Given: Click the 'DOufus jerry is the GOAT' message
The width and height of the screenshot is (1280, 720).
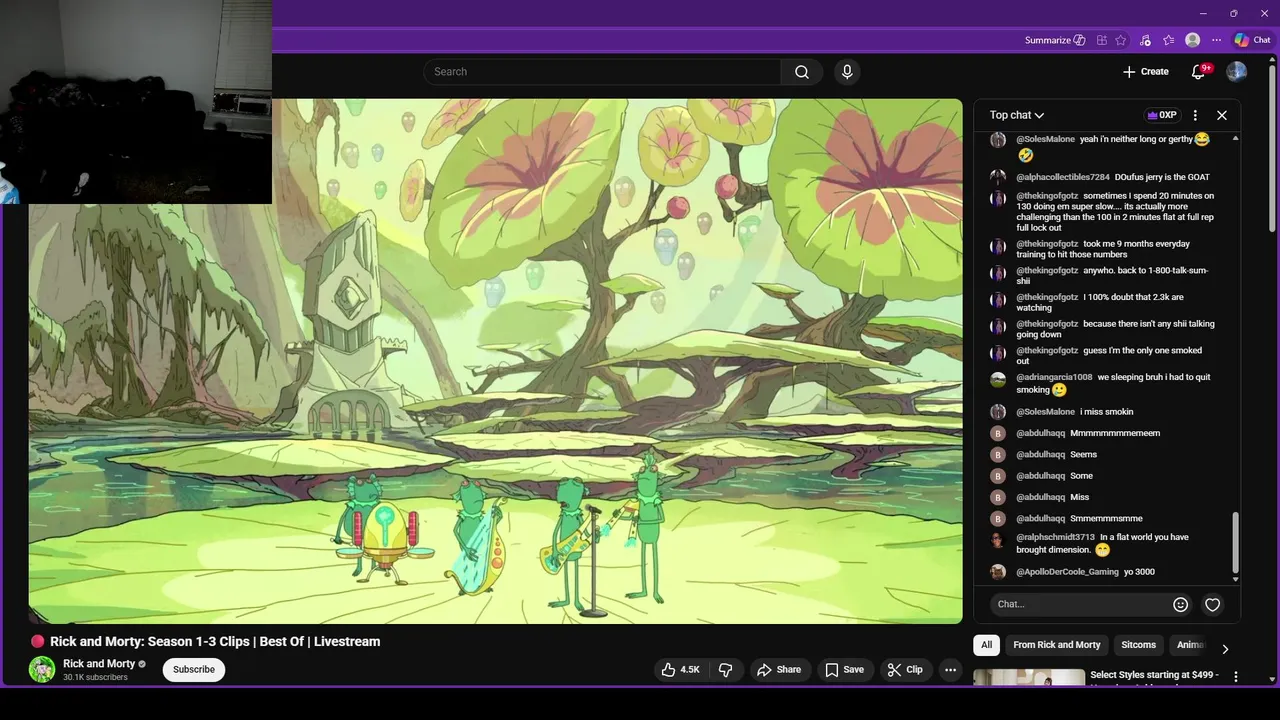Looking at the screenshot, I should pos(1162,177).
